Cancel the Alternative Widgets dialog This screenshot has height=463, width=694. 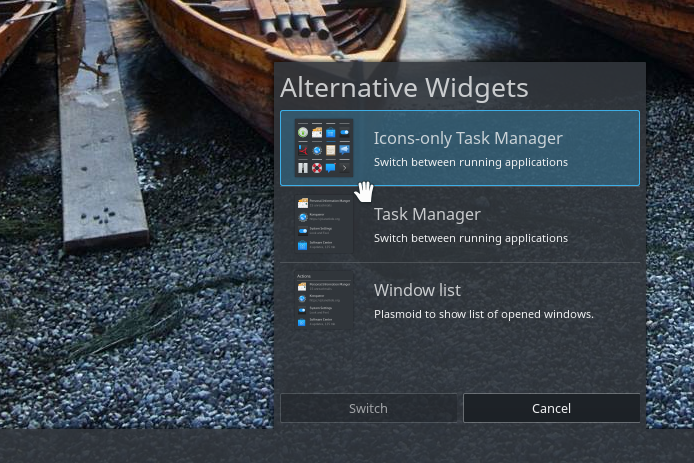coord(551,408)
